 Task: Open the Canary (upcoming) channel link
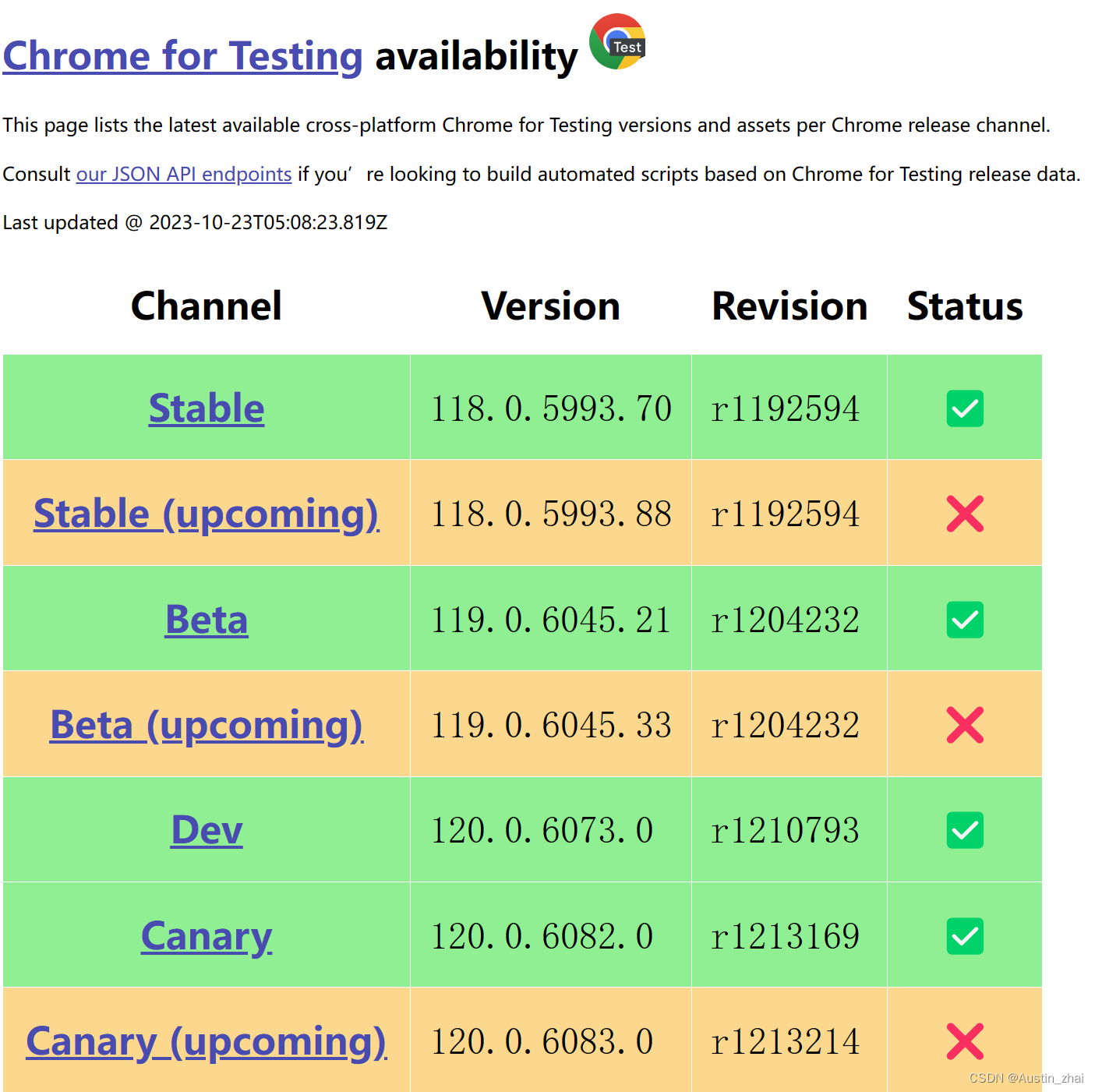click(207, 1041)
